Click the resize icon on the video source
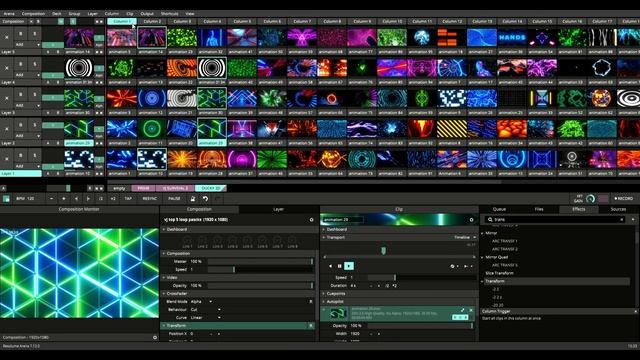Viewport: 640px width, 360px height. point(462,310)
